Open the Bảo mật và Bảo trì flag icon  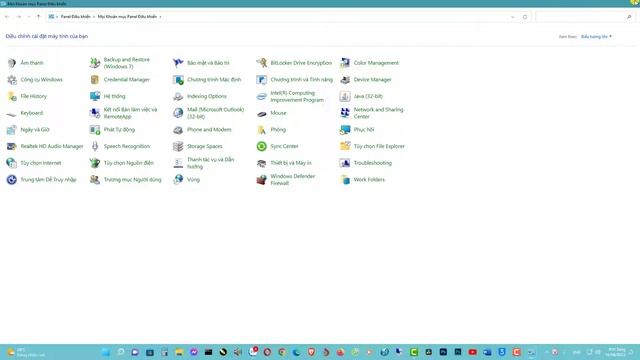point(178,63)
